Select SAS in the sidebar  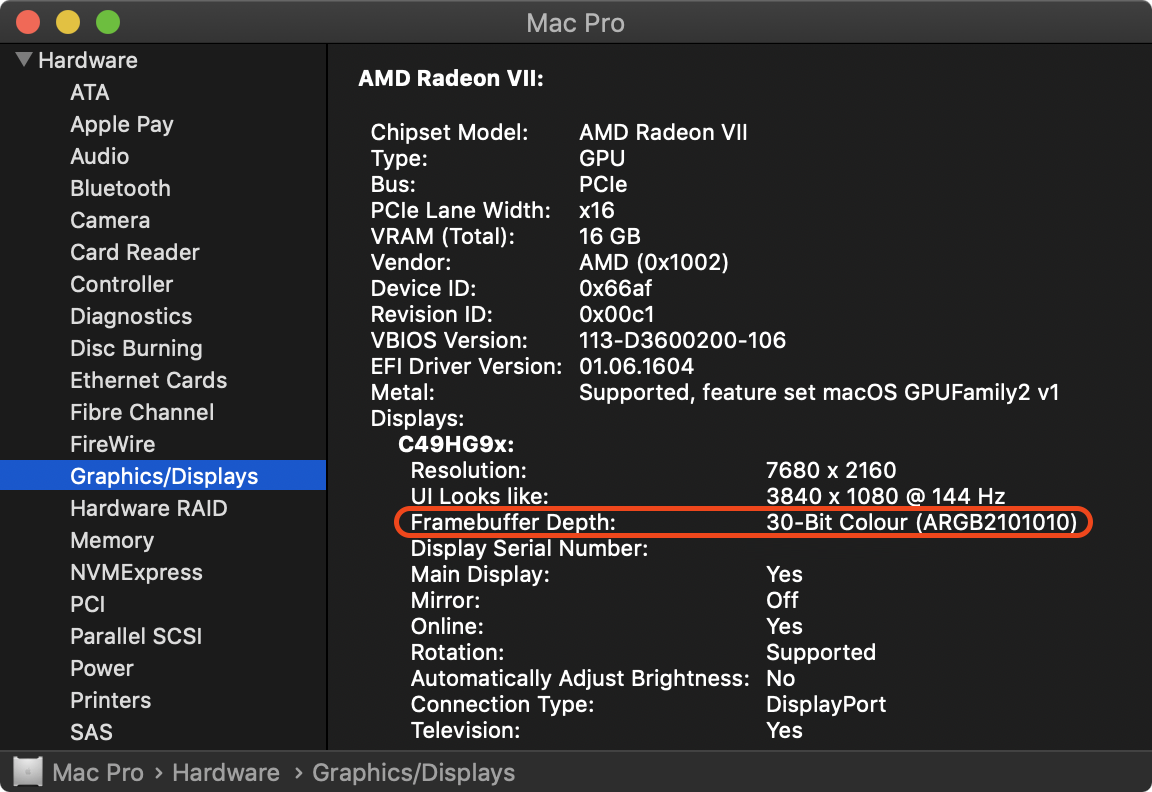(92, 732)
